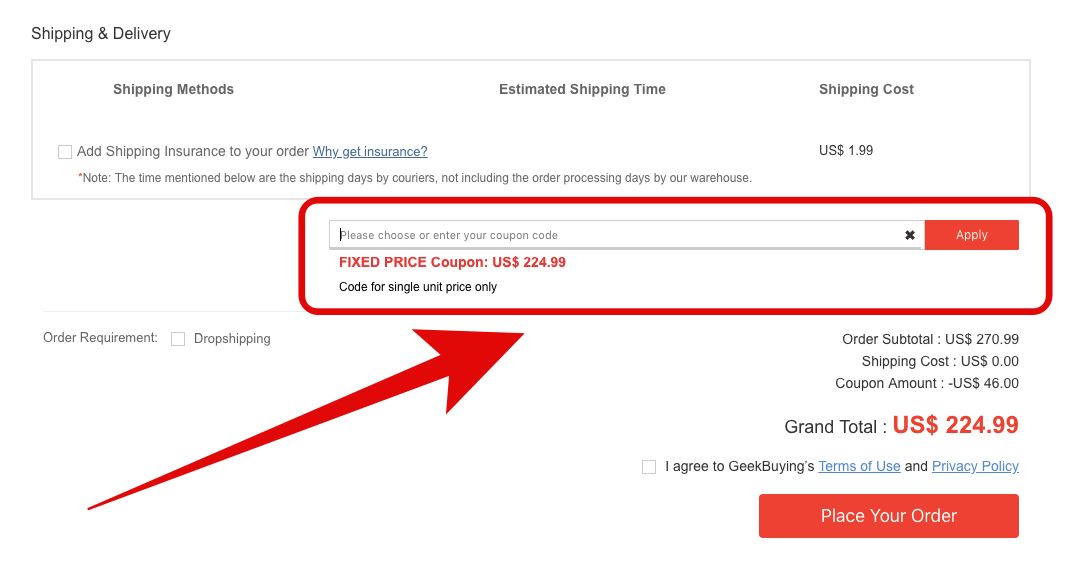
Task: Tick the Dropshipping checkbox
Action: click(178, 339)
